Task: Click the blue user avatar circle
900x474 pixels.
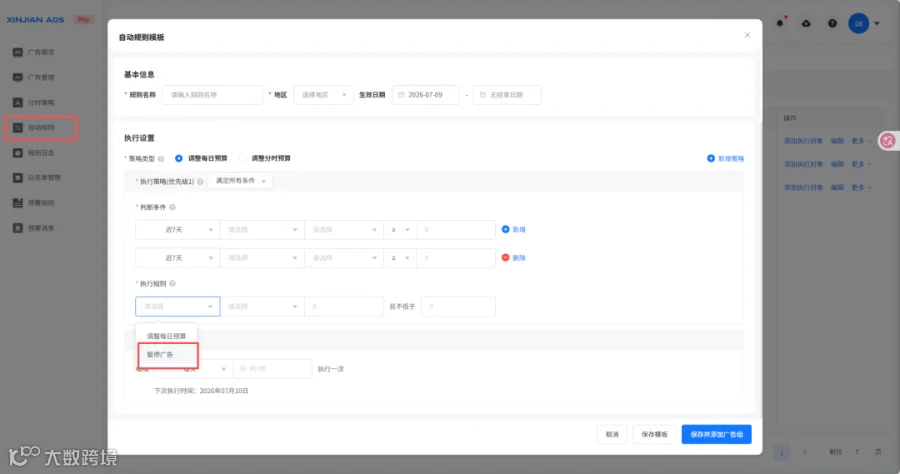Action: [859, 24]
